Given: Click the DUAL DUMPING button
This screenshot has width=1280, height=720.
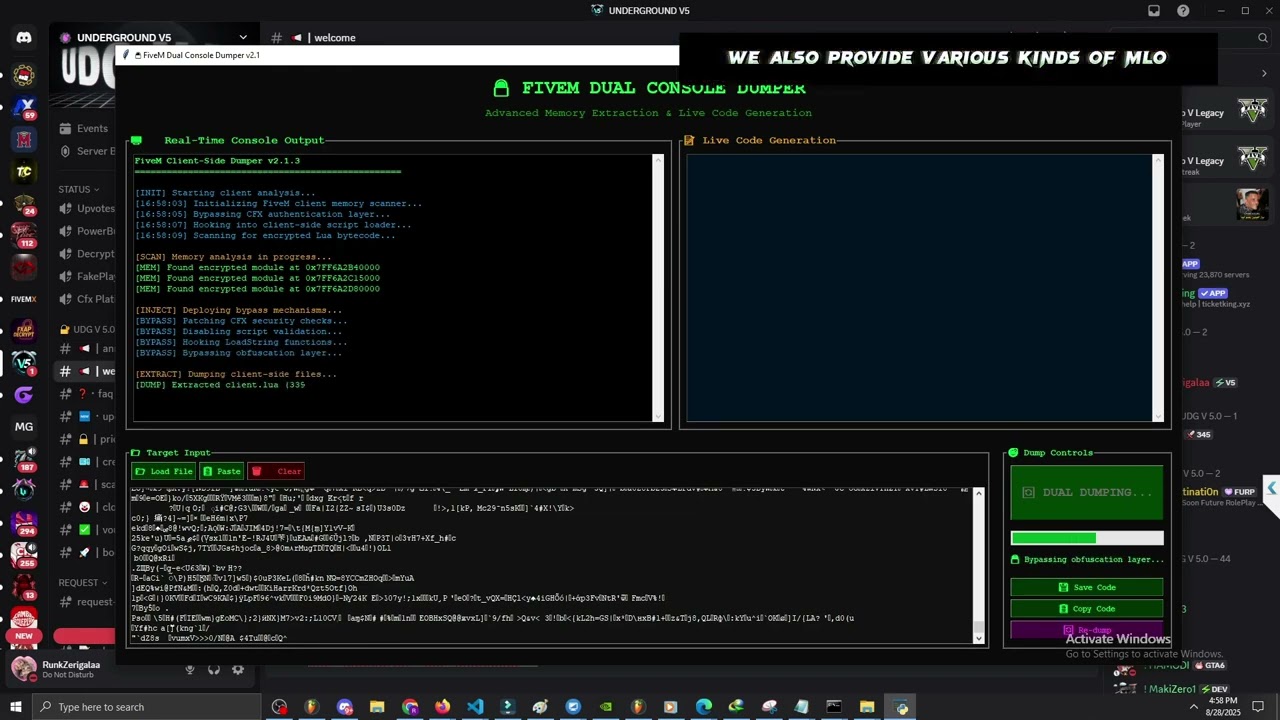Looking at the screenshot, I should 1087,492.
